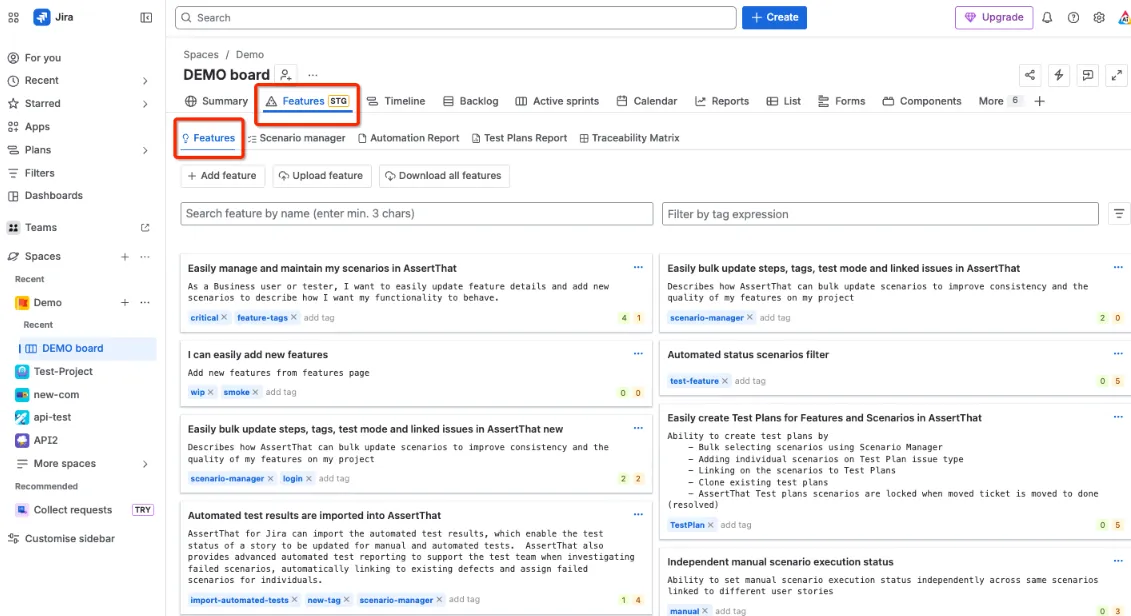The width and height of the screenshot is (1131, 616).
Task: Open the app switcher grid icon
Action: coord(13,17)
